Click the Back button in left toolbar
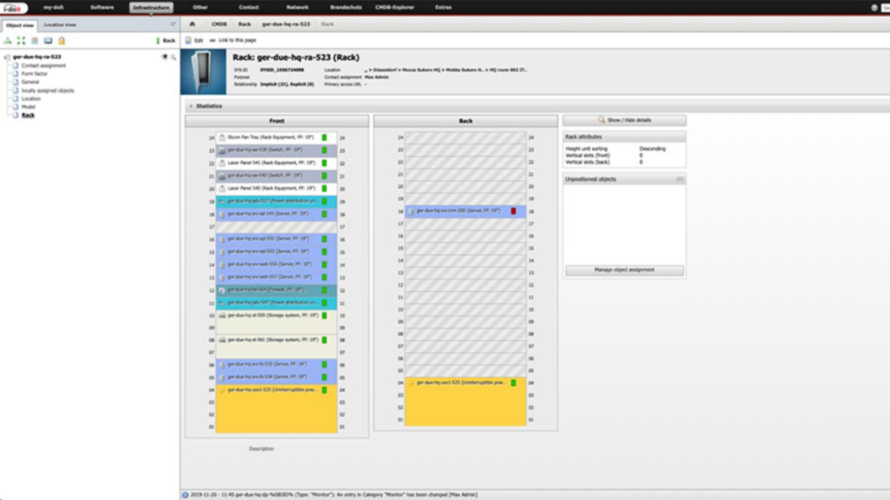 pos(166,41)
